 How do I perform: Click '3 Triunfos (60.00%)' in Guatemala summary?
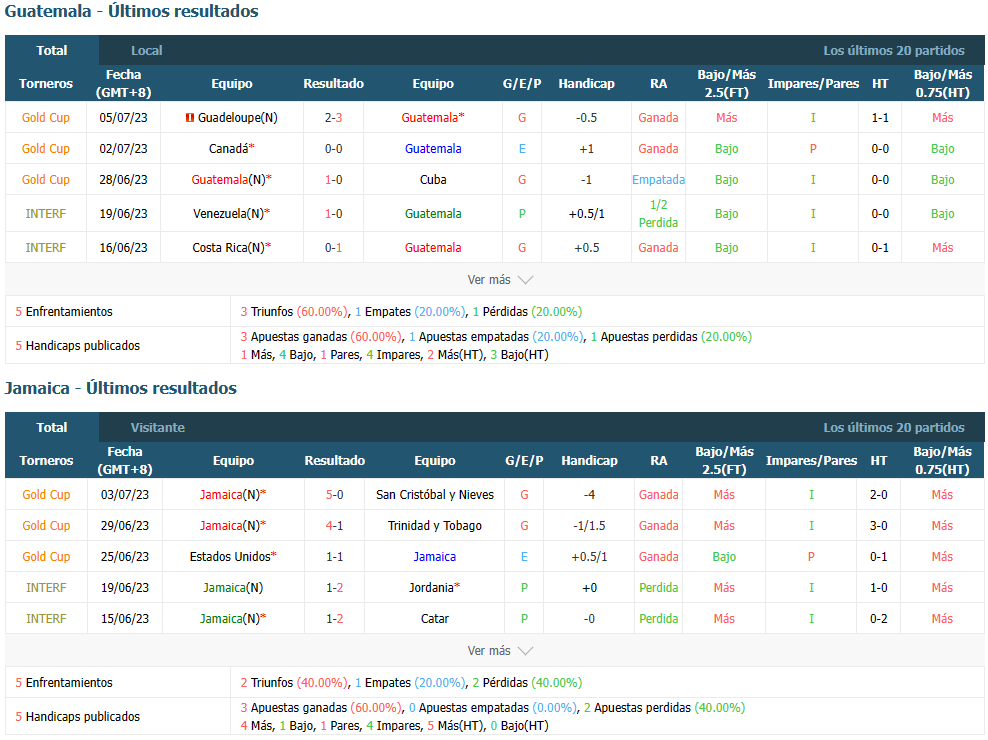(x=294, y=311)
